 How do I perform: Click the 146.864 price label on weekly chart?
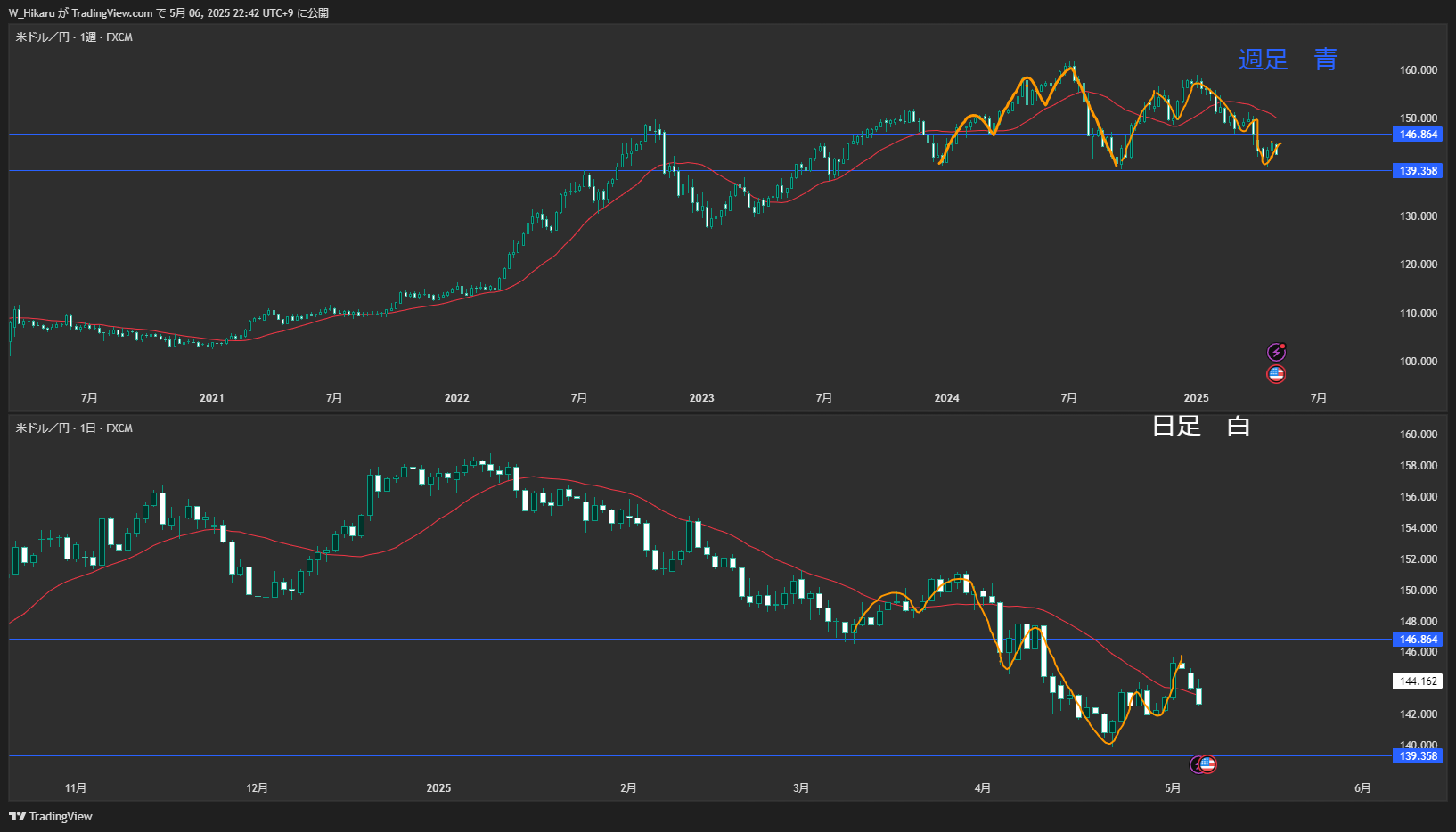(x=1418, y=135)
